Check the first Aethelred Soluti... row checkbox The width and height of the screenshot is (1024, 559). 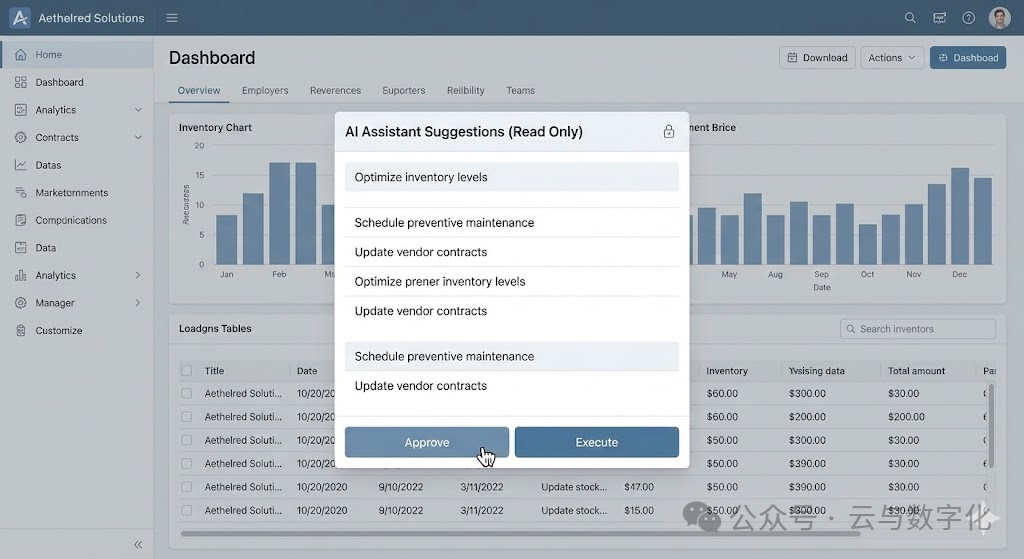187,394
